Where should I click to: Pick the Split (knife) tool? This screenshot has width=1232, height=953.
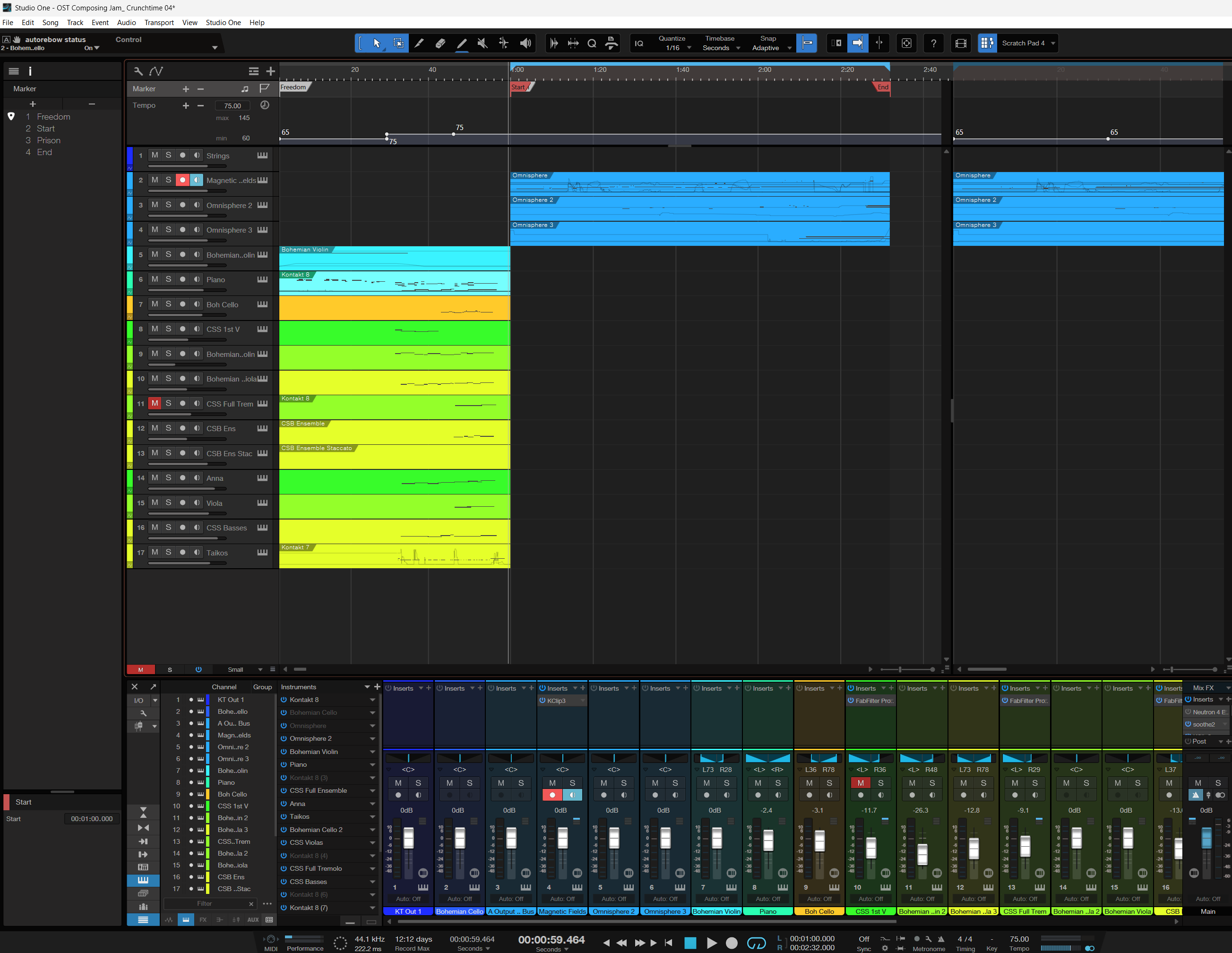pyautogui.click(x=419, y=43)
